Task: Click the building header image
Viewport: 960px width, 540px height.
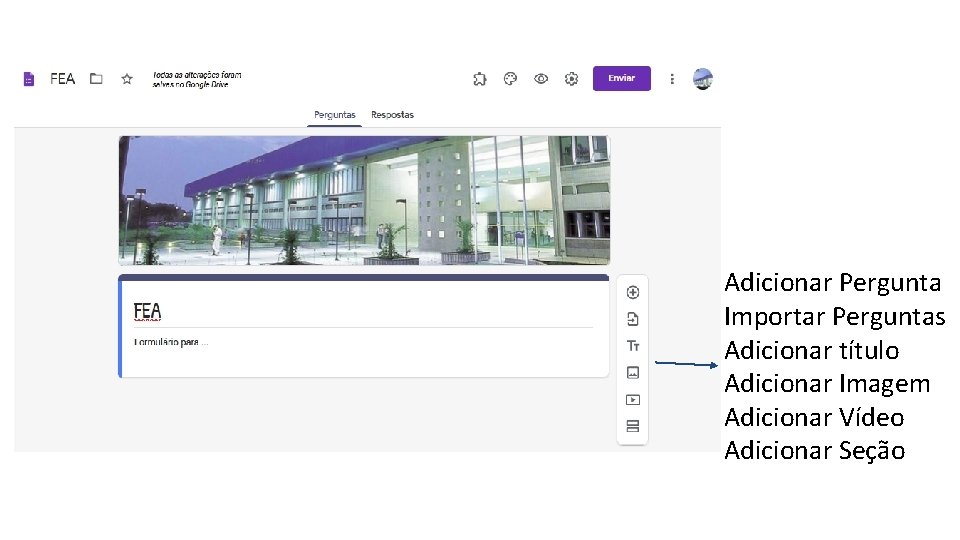Action: pos(364,200)
